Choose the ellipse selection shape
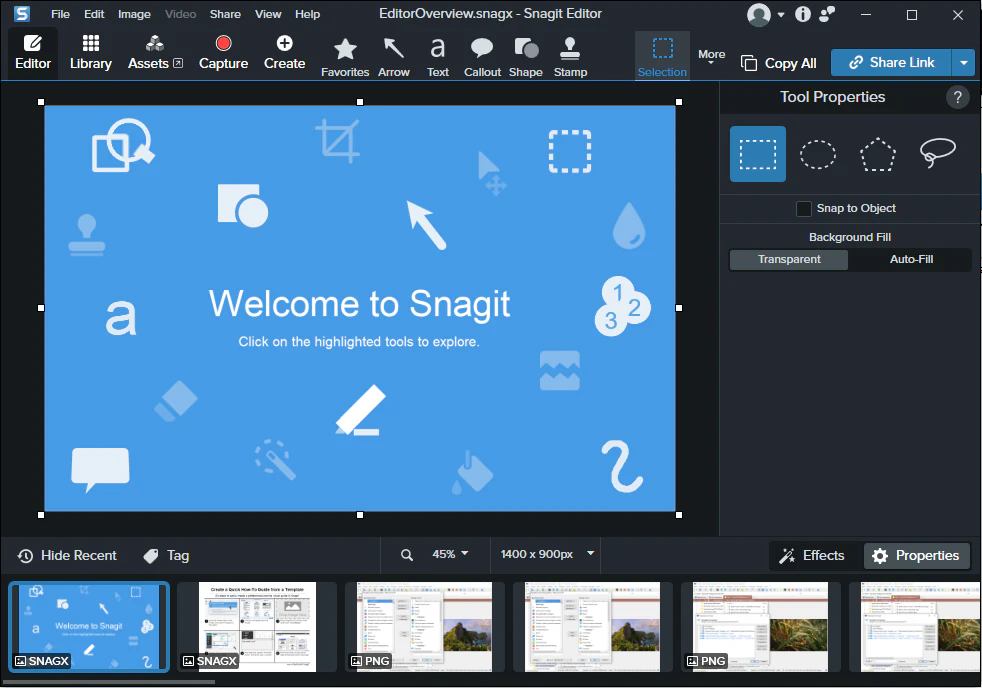The width and height of the screenshot is (982, 688). click(818, 154)
